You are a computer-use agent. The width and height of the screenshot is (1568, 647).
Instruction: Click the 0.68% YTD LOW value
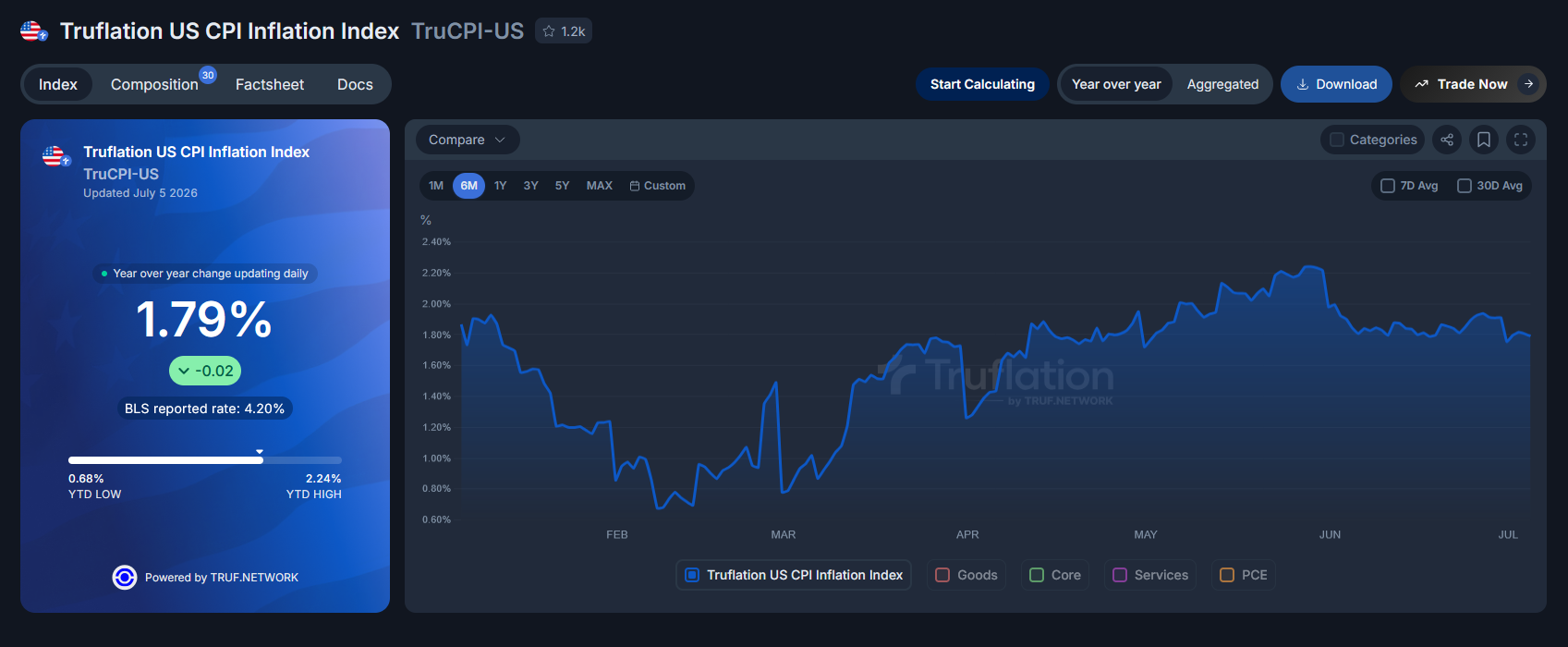point(86,479)
